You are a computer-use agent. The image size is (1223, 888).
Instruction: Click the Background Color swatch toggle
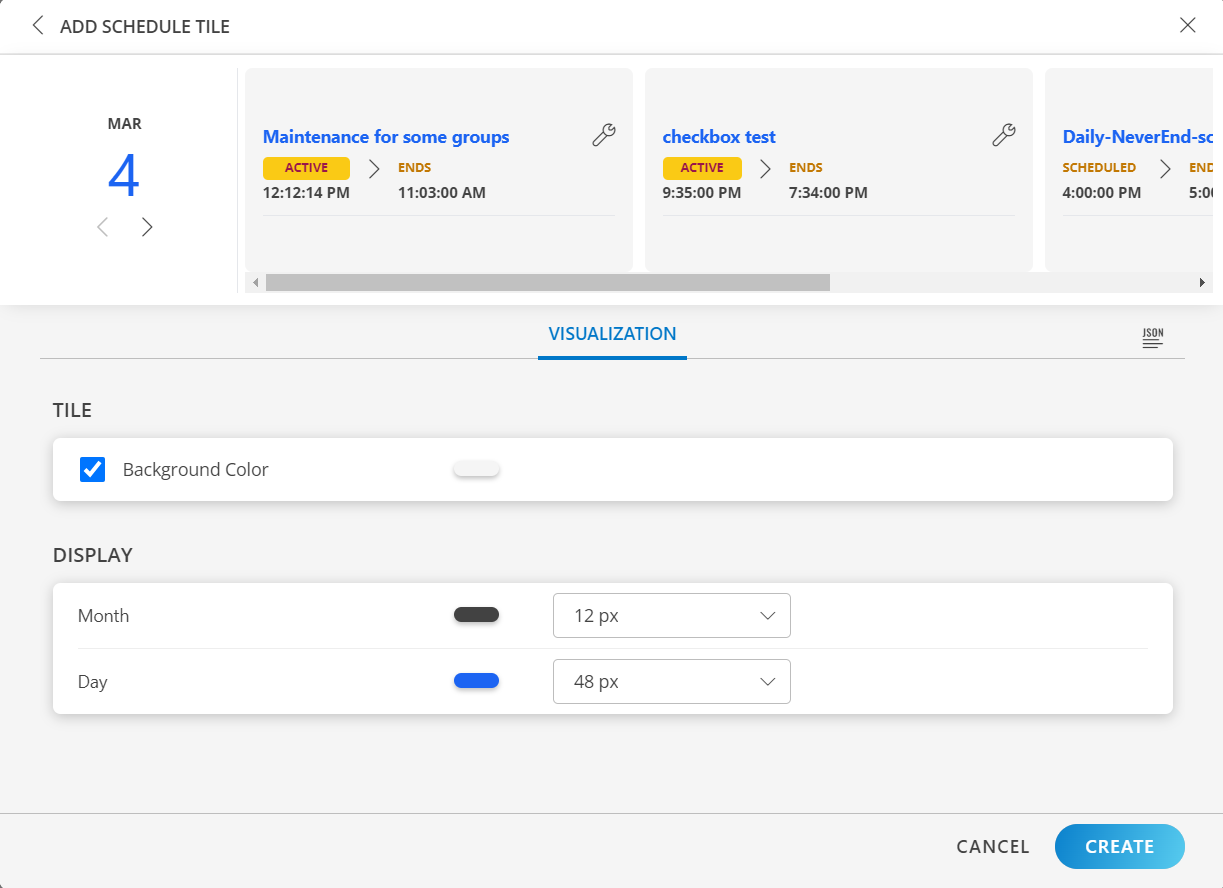coord(476,467)
